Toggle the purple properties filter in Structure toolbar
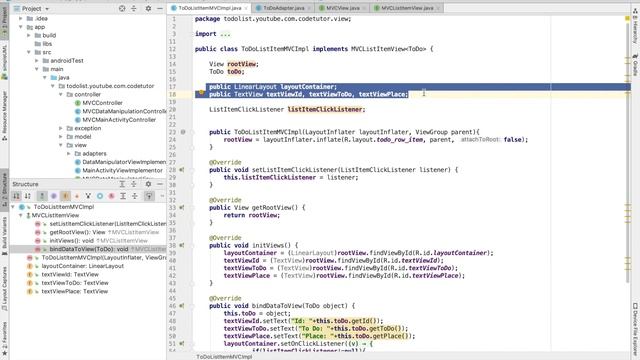 (x=53, y=196)
